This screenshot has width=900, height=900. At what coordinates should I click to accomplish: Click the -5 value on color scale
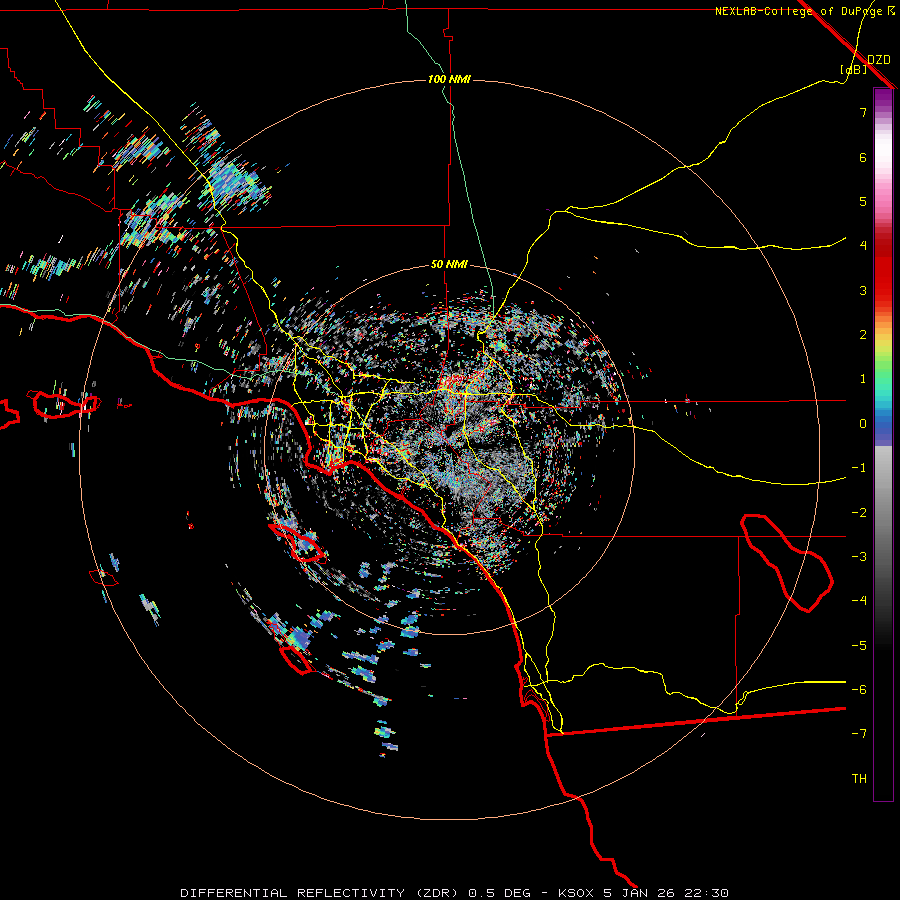859,646
